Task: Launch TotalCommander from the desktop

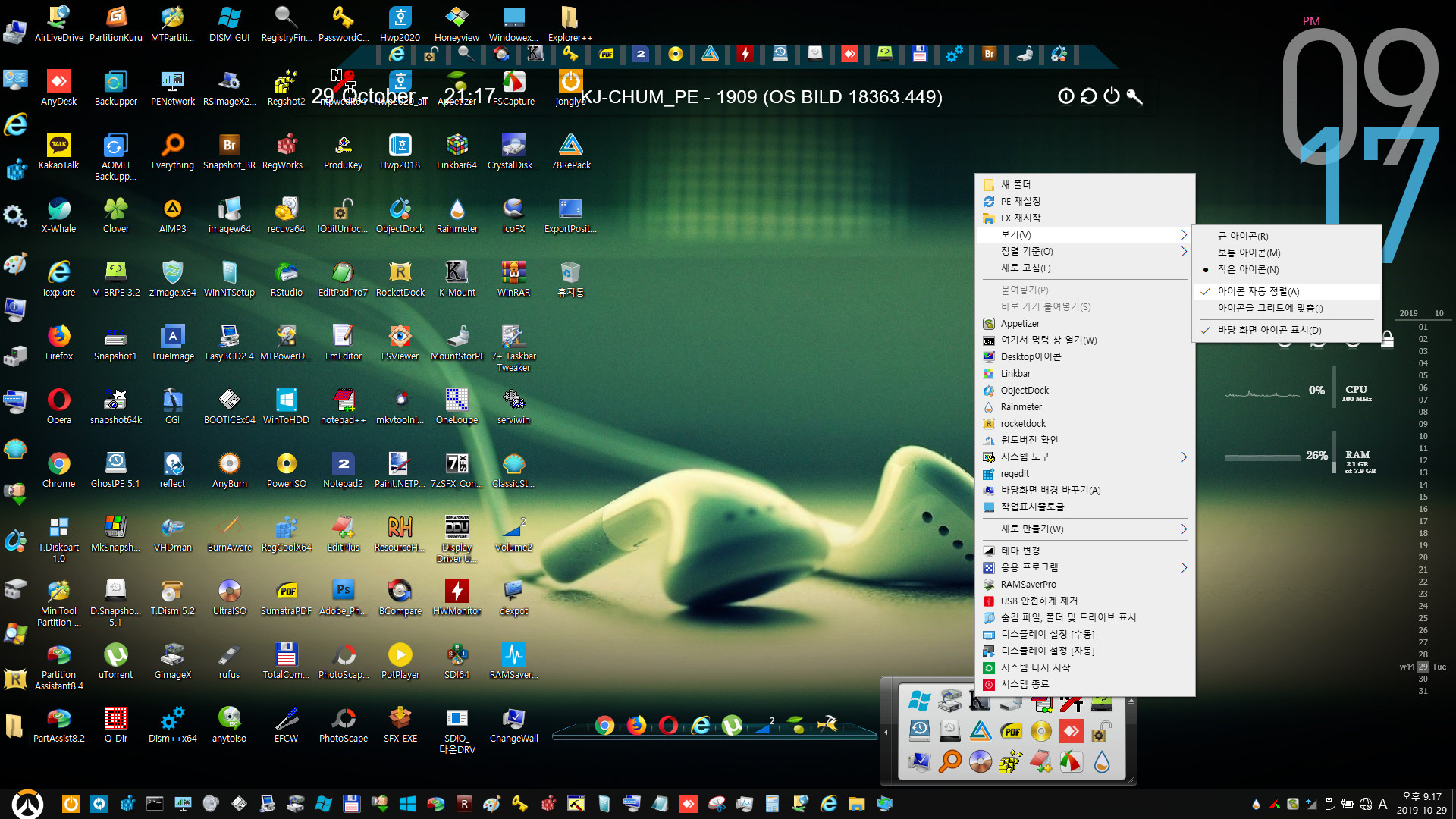Action: [x=286, y=661]
